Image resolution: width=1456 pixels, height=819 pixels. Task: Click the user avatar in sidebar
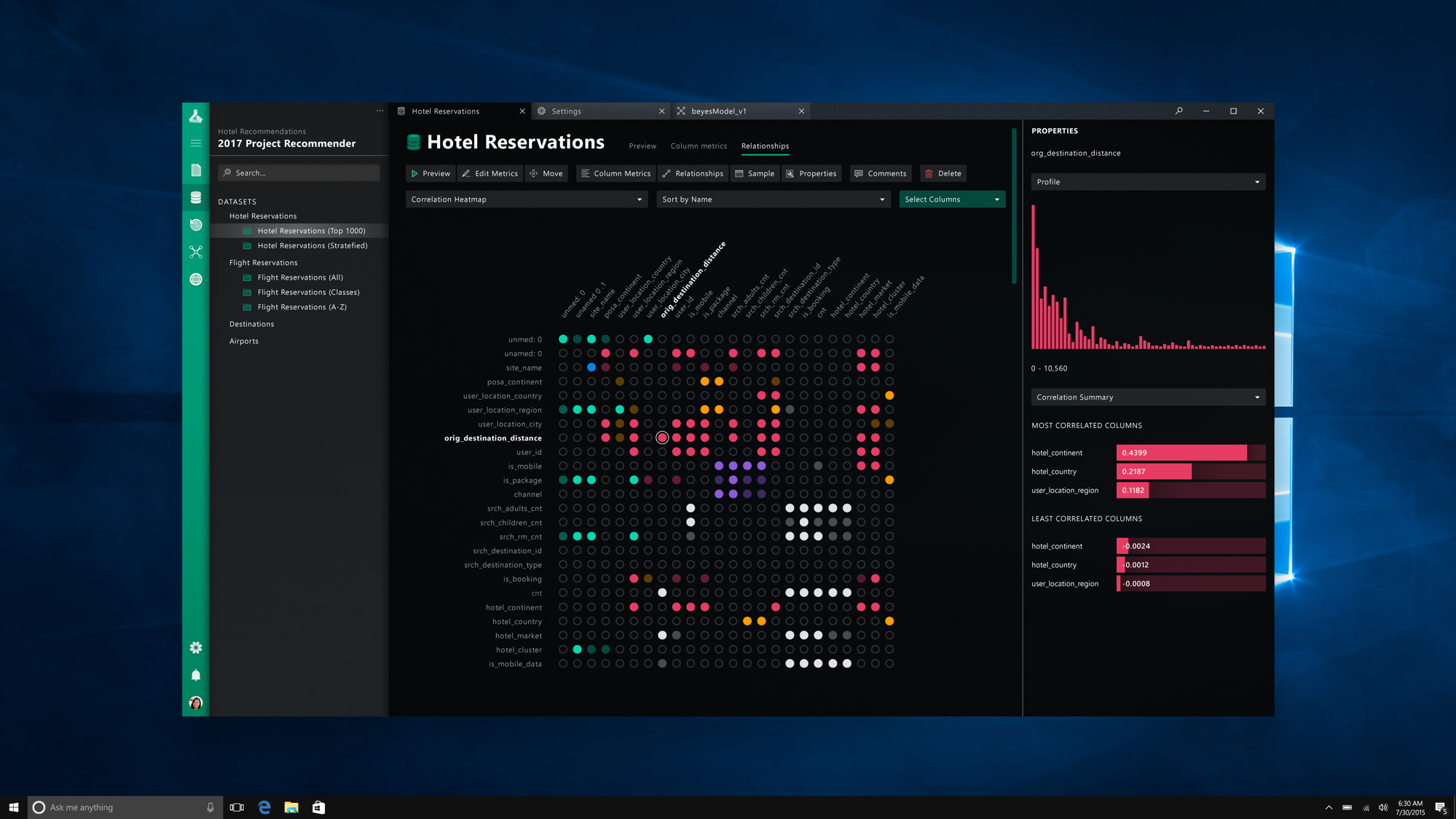196,703
